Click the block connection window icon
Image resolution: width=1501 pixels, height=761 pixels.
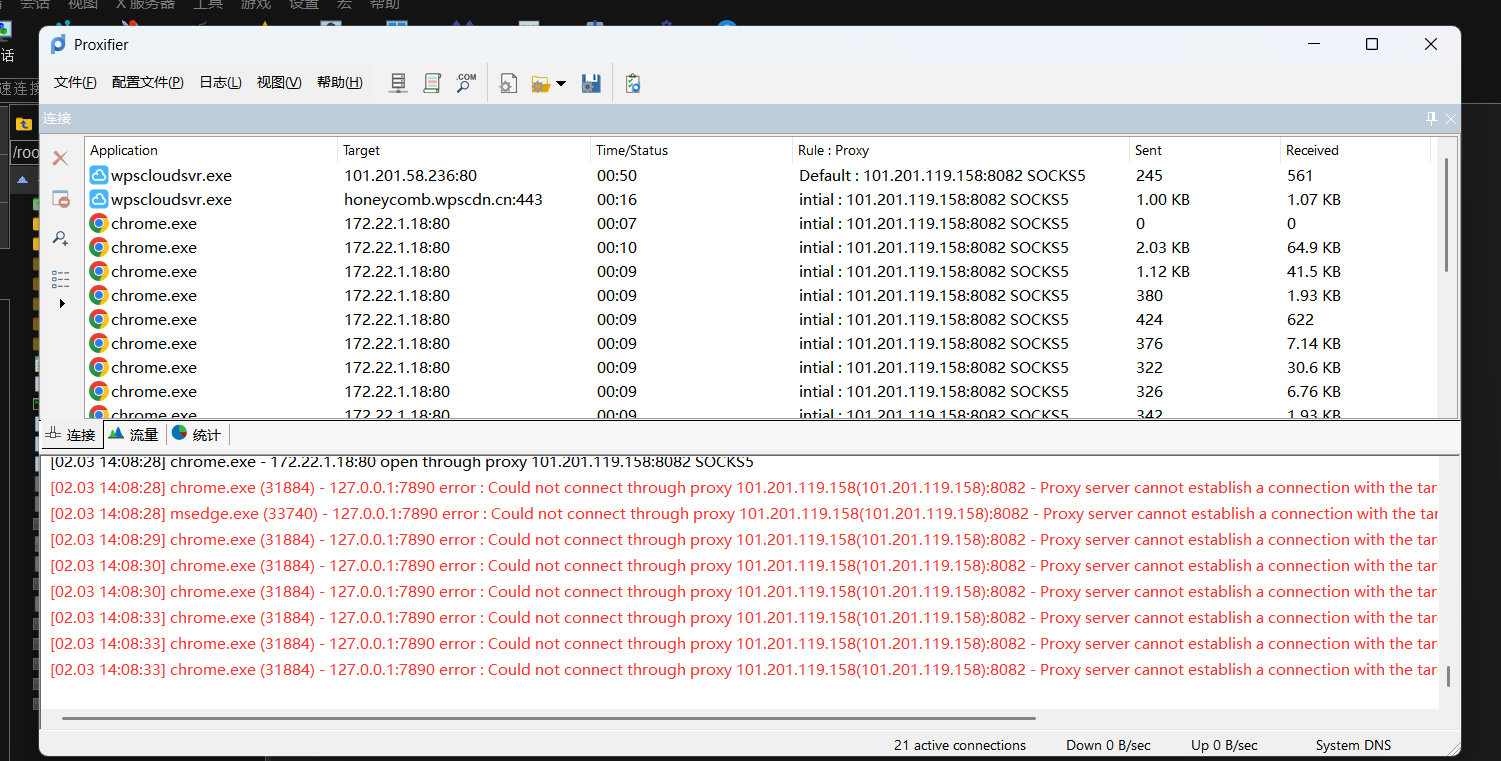(60, 199)
